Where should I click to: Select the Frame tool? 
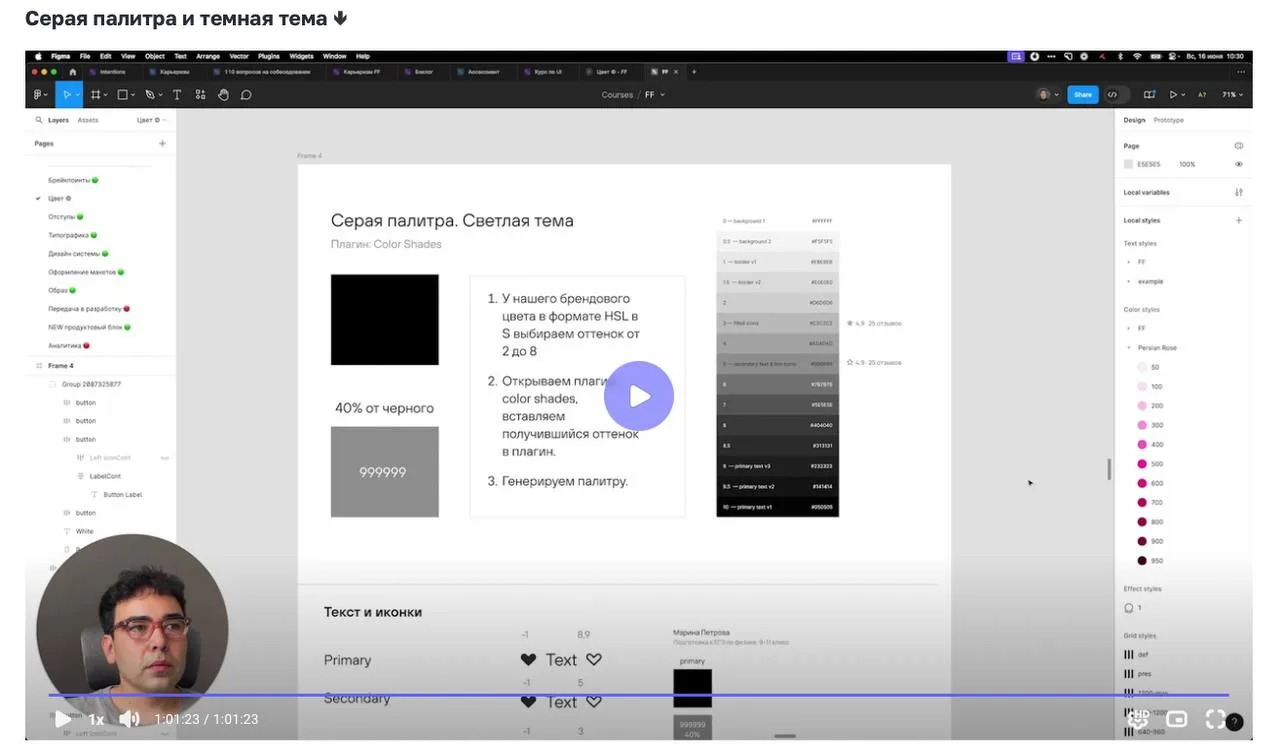pyautogui.click(x=96, y=94)
